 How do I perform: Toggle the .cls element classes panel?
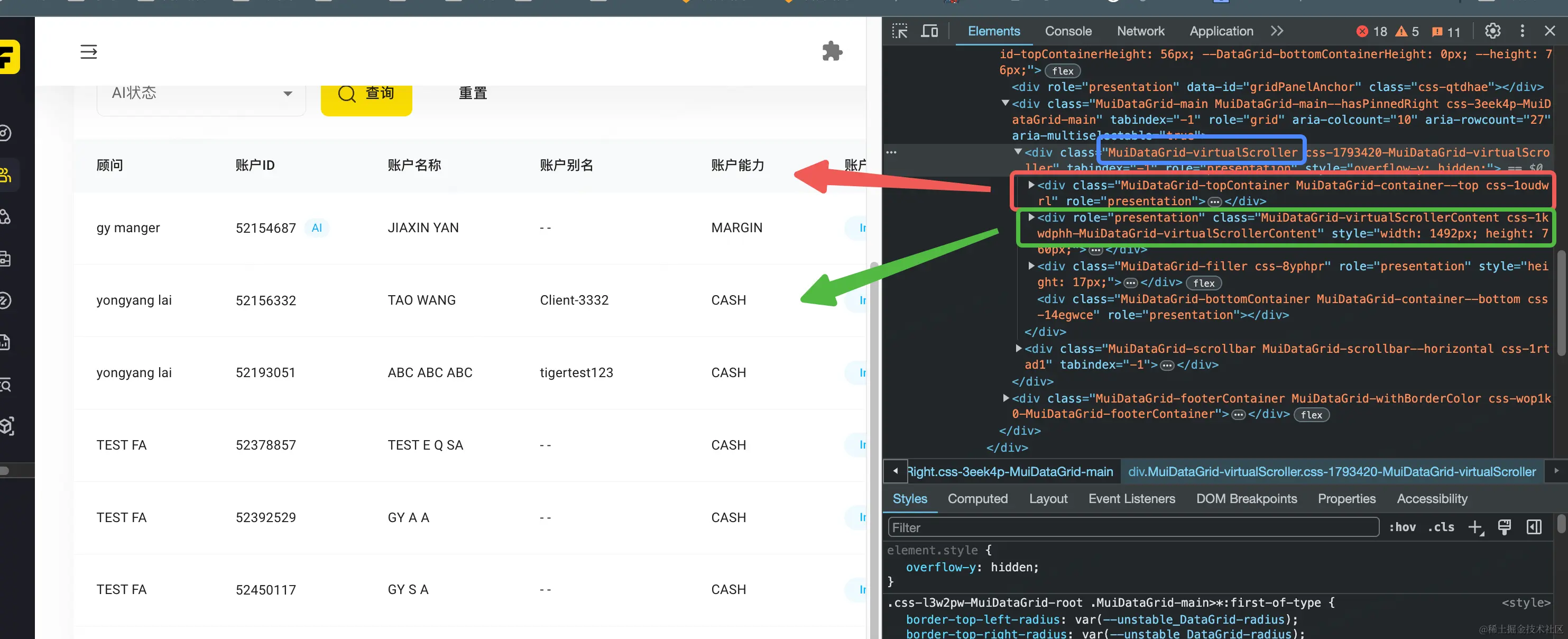point(1441,527)
